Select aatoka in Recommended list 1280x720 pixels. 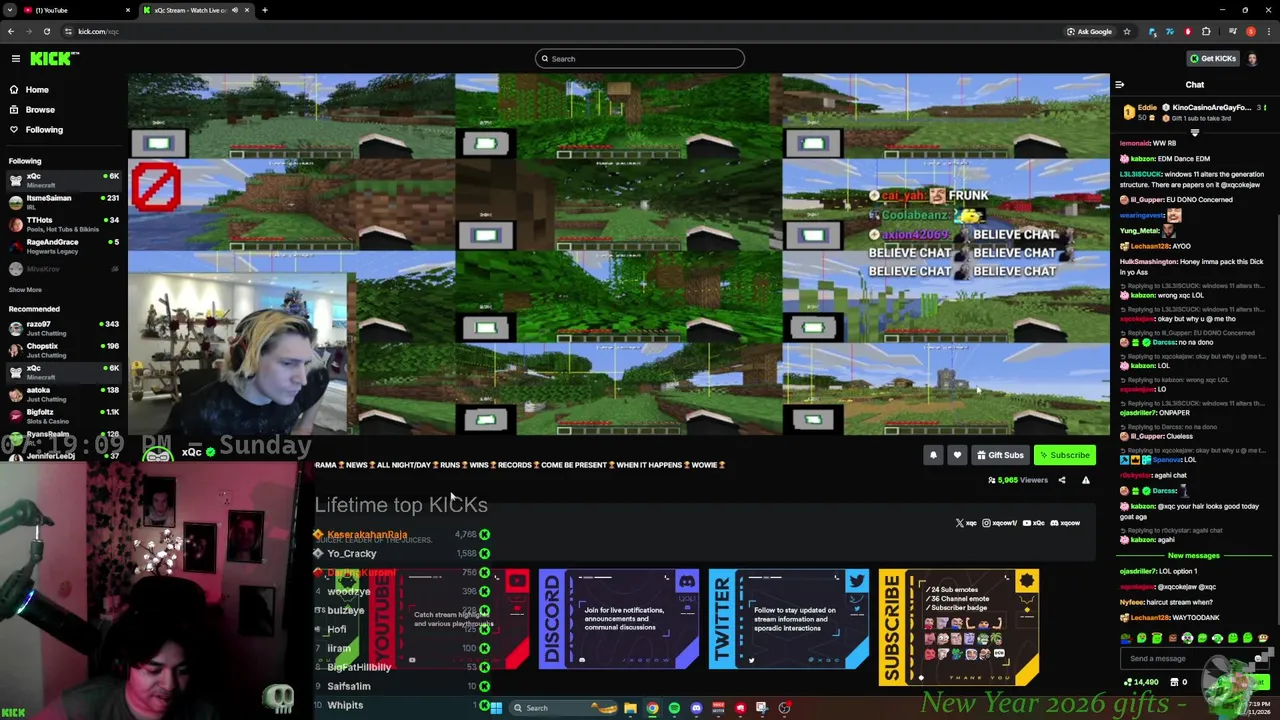(62, 394)
